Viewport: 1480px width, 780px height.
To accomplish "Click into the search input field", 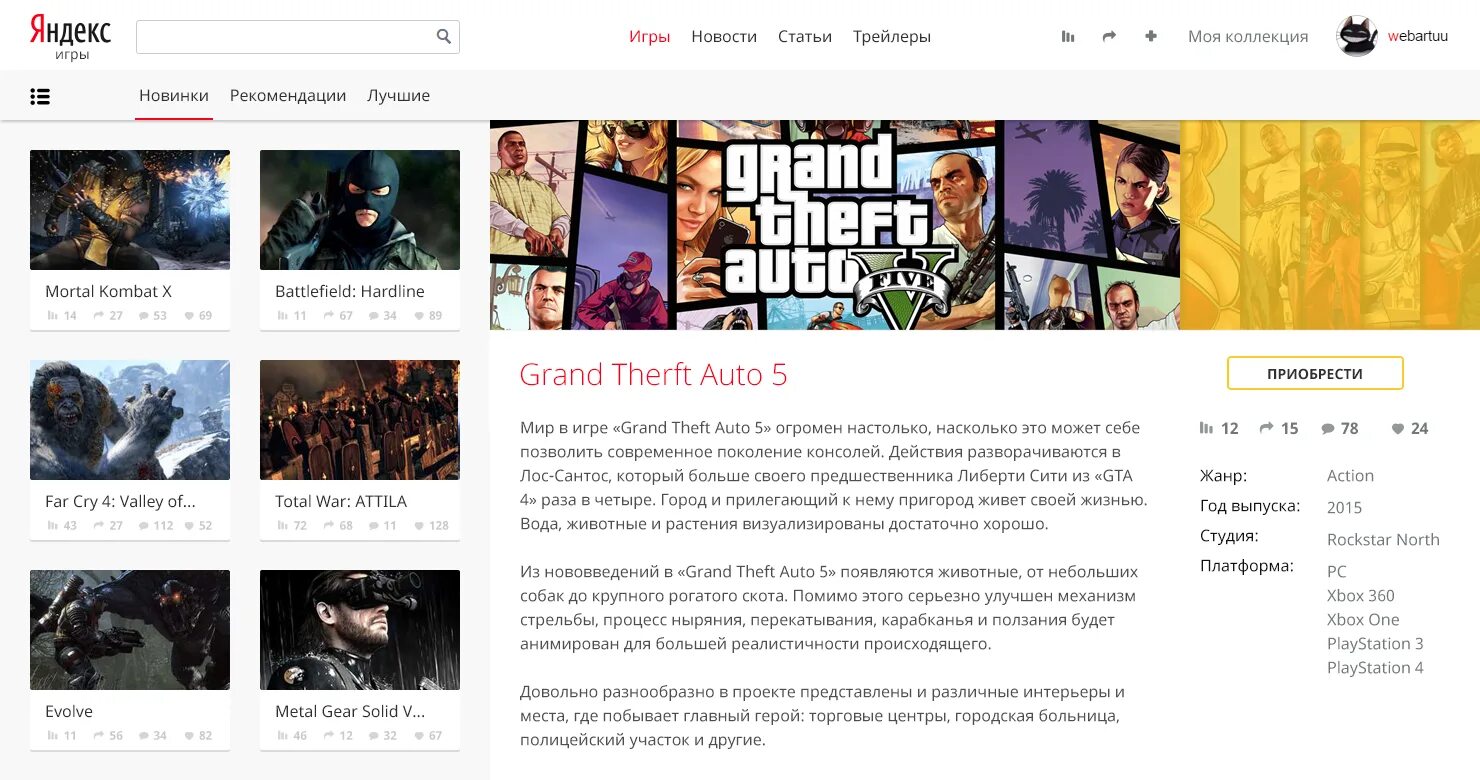I will click(x=286, y=37).
